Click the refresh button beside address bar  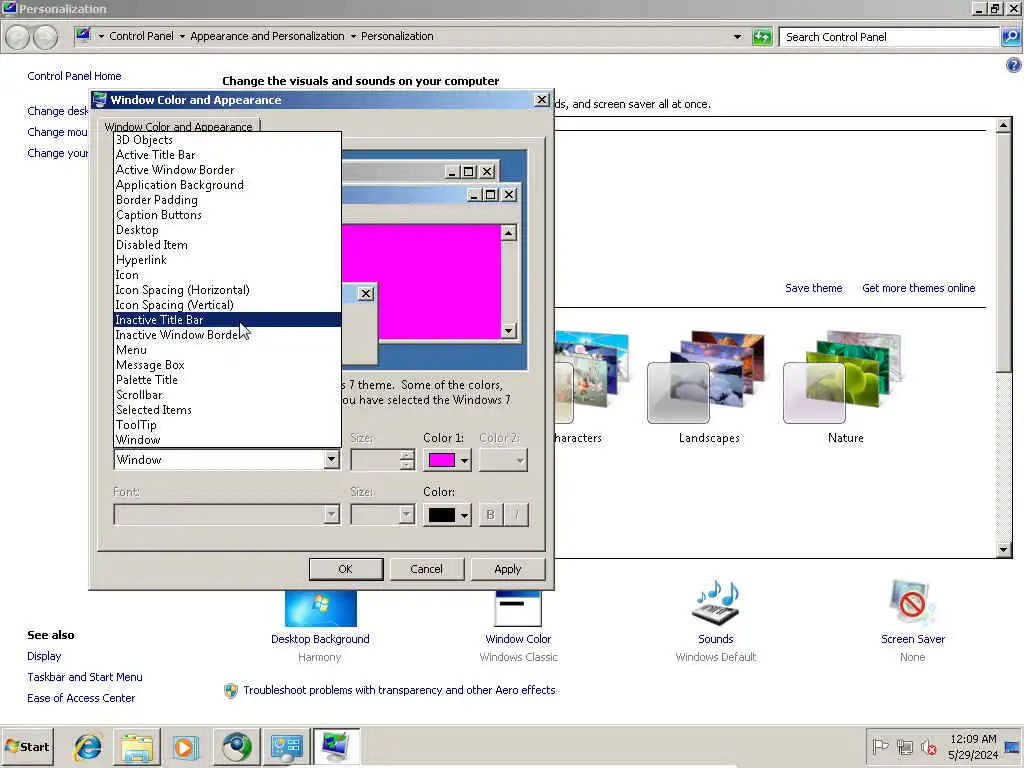(x=761, y=37)
